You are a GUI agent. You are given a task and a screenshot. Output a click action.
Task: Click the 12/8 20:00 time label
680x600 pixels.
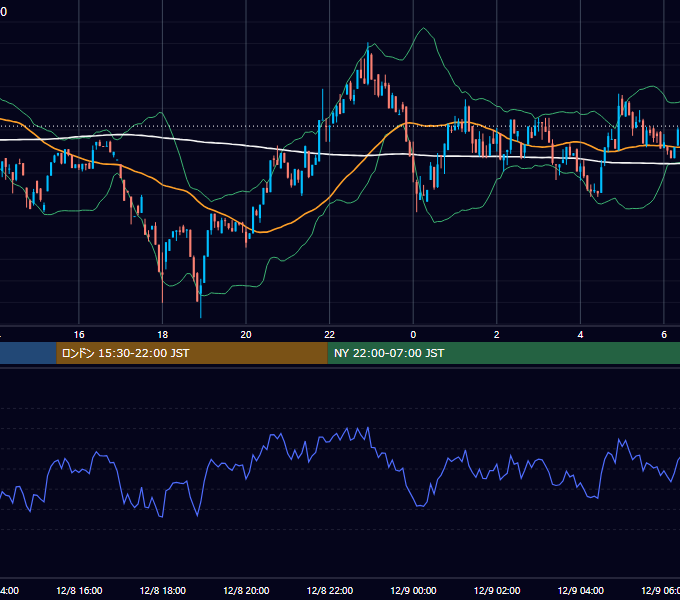point(246,590)
